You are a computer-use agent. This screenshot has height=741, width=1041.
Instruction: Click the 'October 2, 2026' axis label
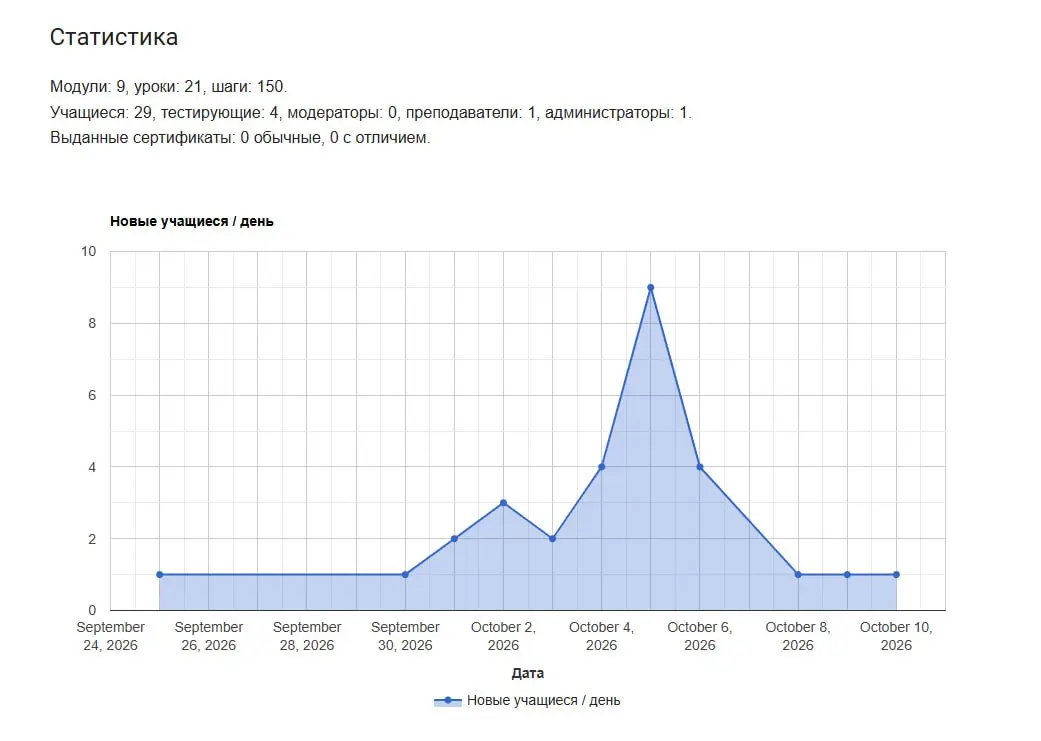(503, 636)
